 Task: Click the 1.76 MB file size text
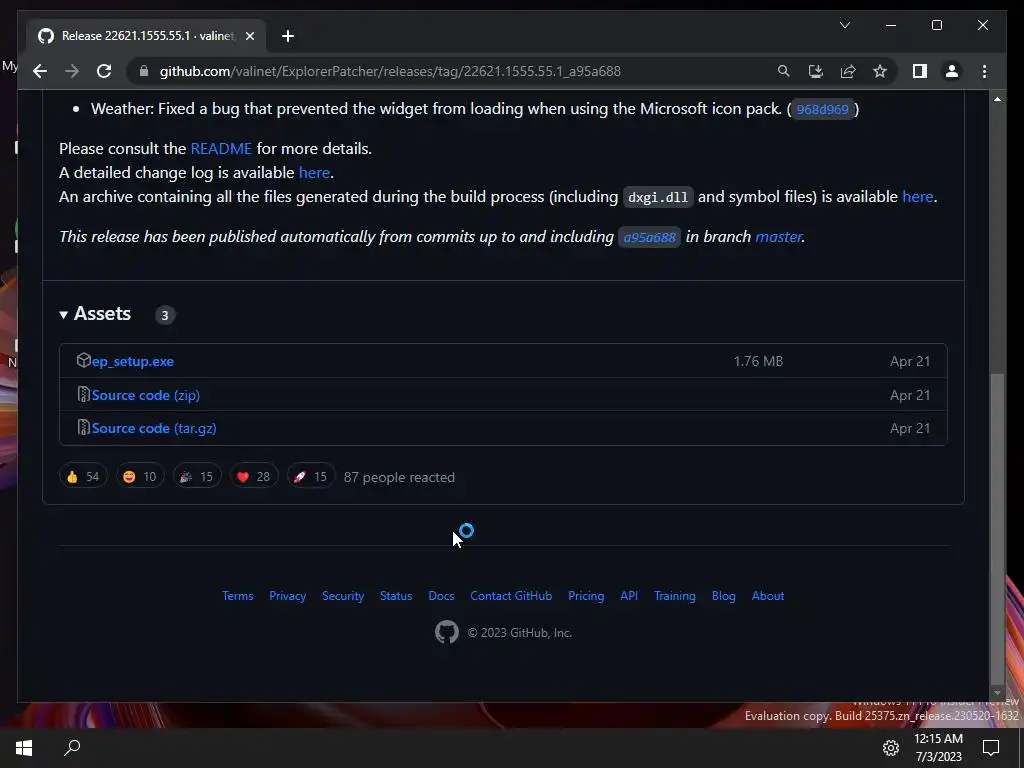758,361
